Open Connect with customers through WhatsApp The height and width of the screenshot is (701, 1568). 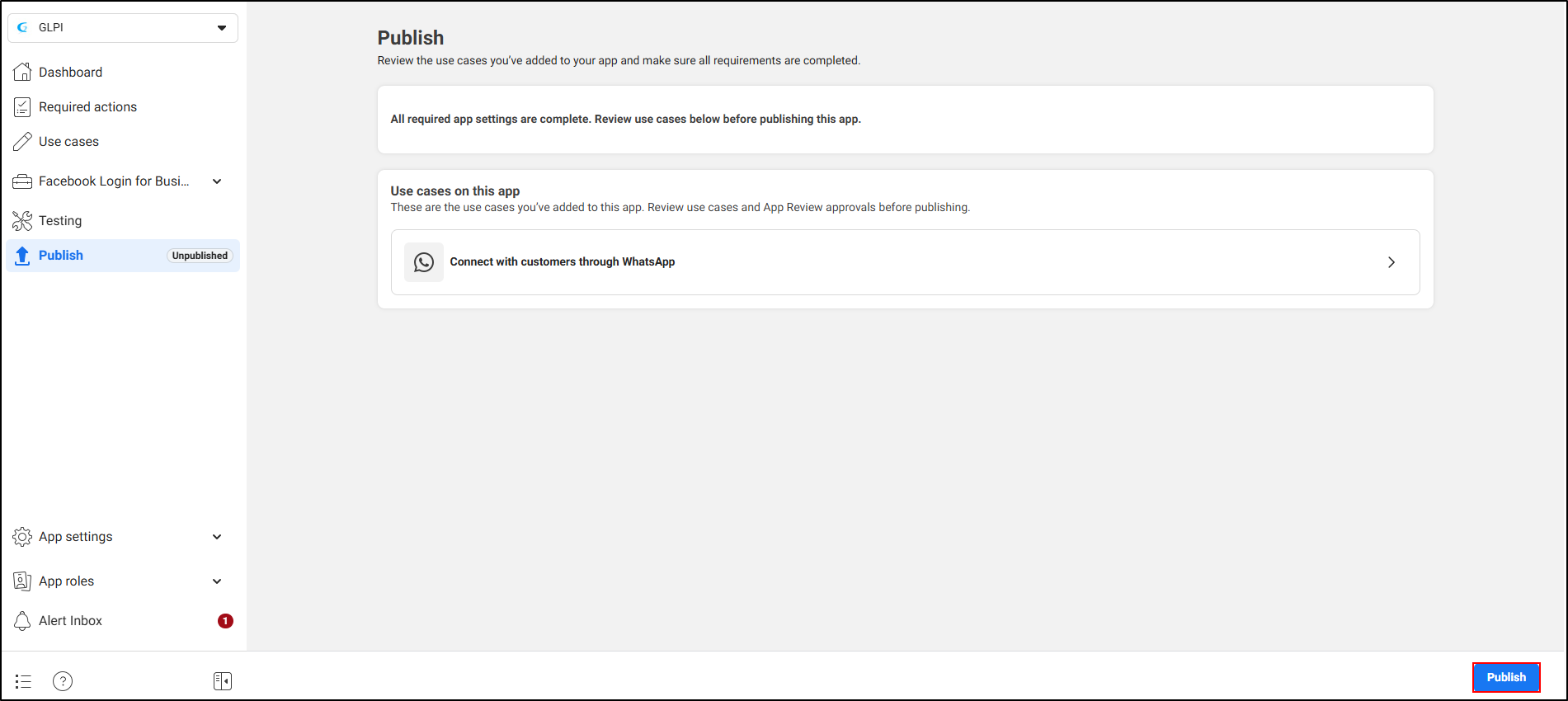coord(563,262)
